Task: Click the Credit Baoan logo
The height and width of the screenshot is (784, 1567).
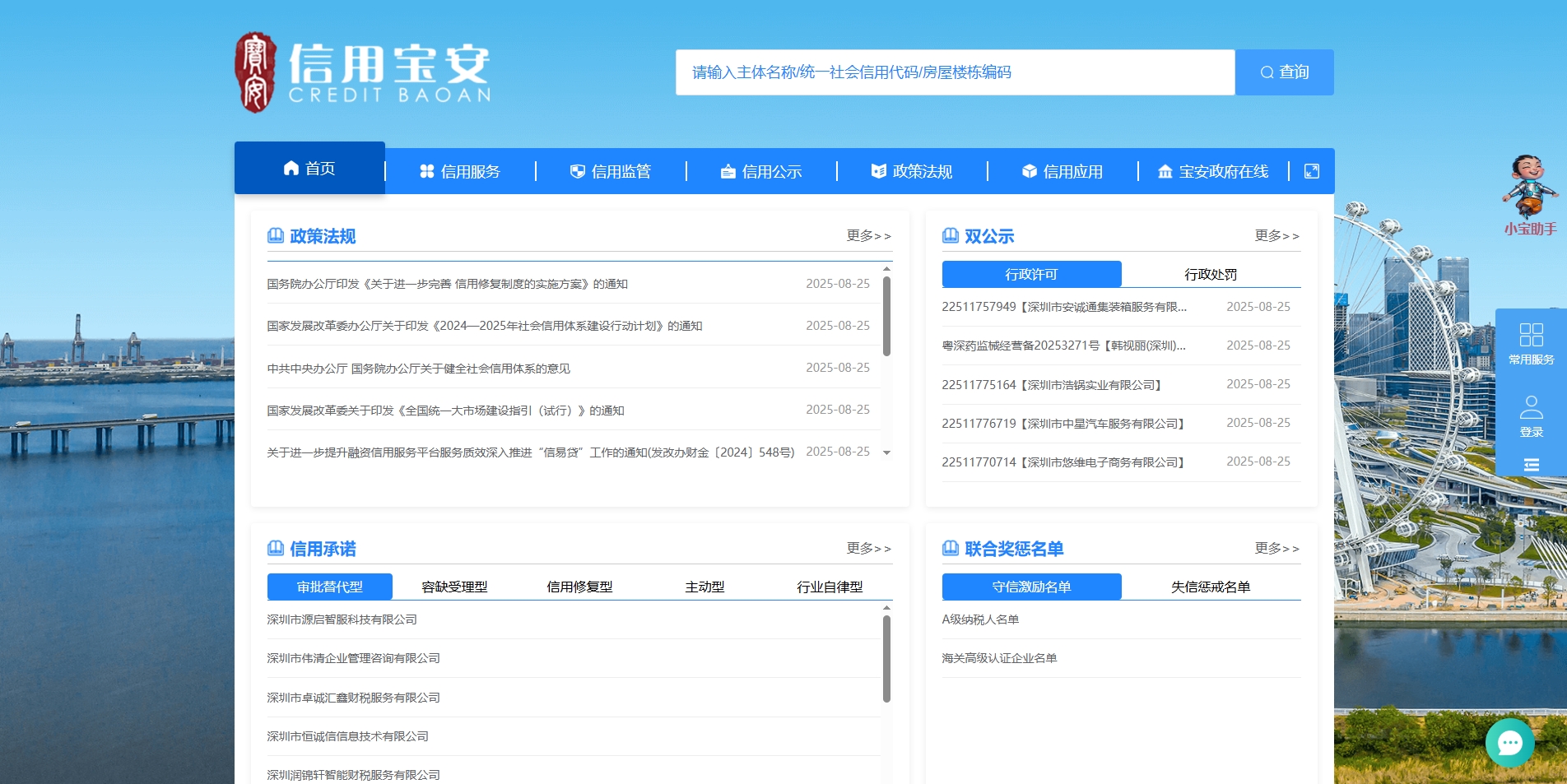Action: click(363, 73)
